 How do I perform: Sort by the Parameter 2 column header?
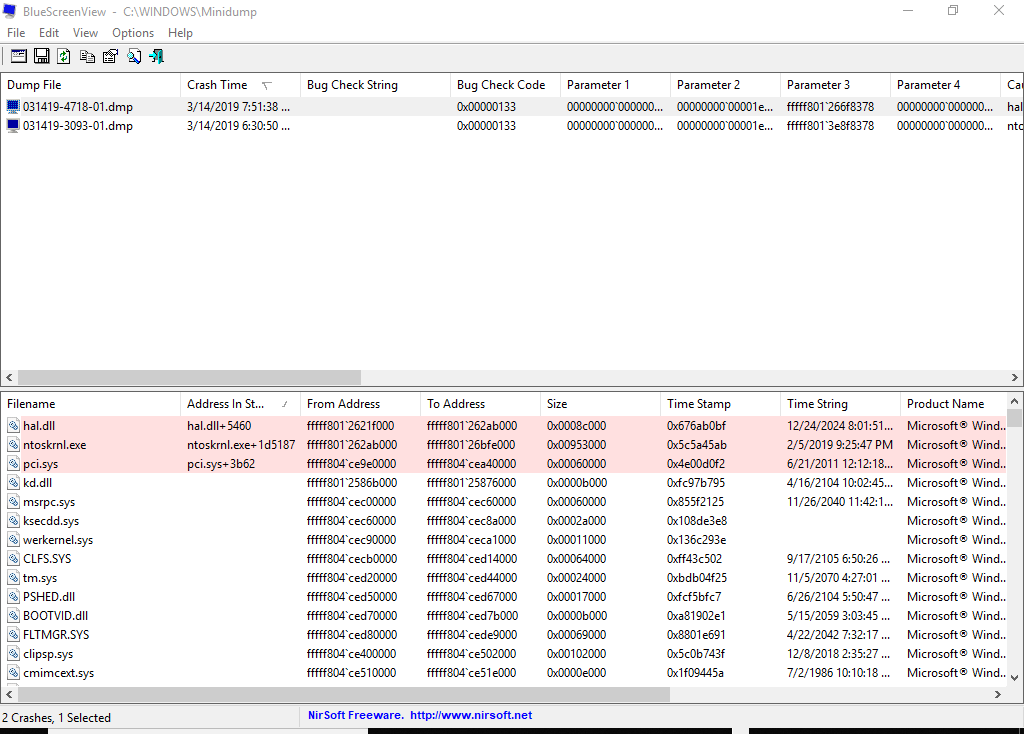point(725,85)
